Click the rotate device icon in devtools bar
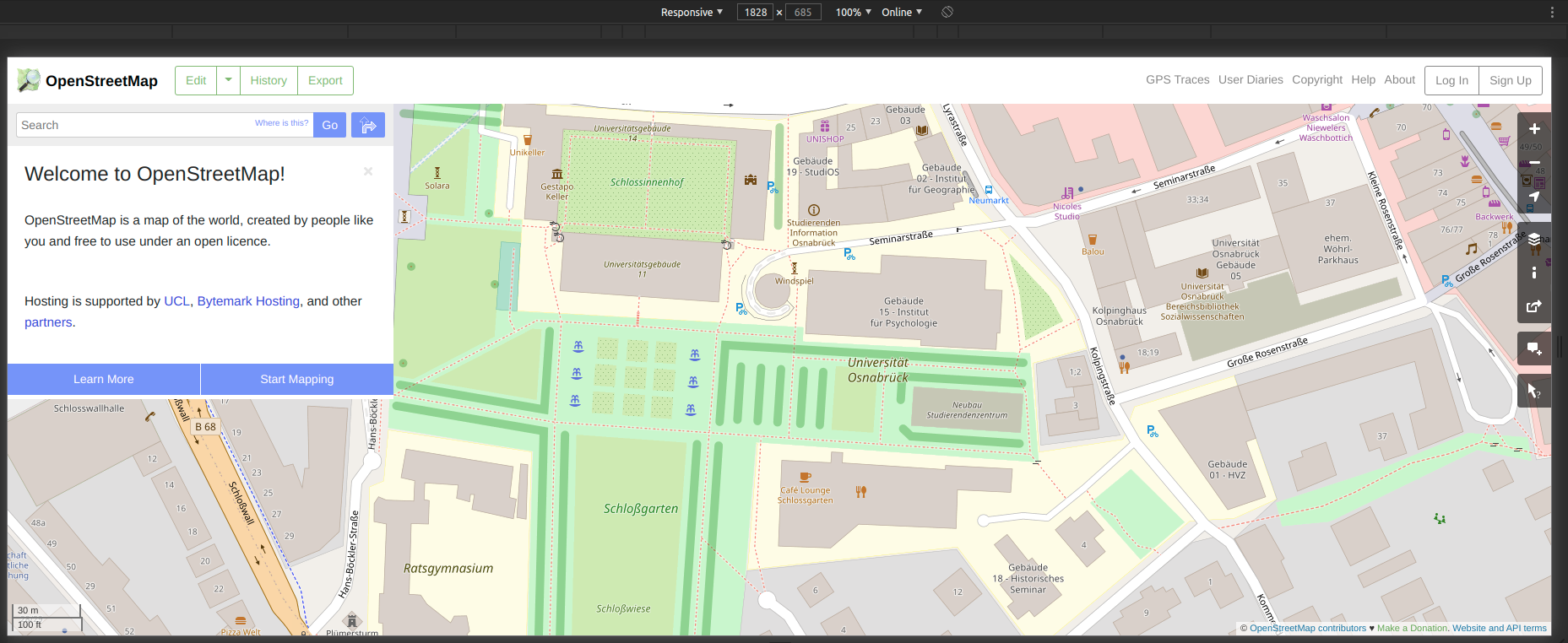The image size is (1568, 643). pos(947,12)
